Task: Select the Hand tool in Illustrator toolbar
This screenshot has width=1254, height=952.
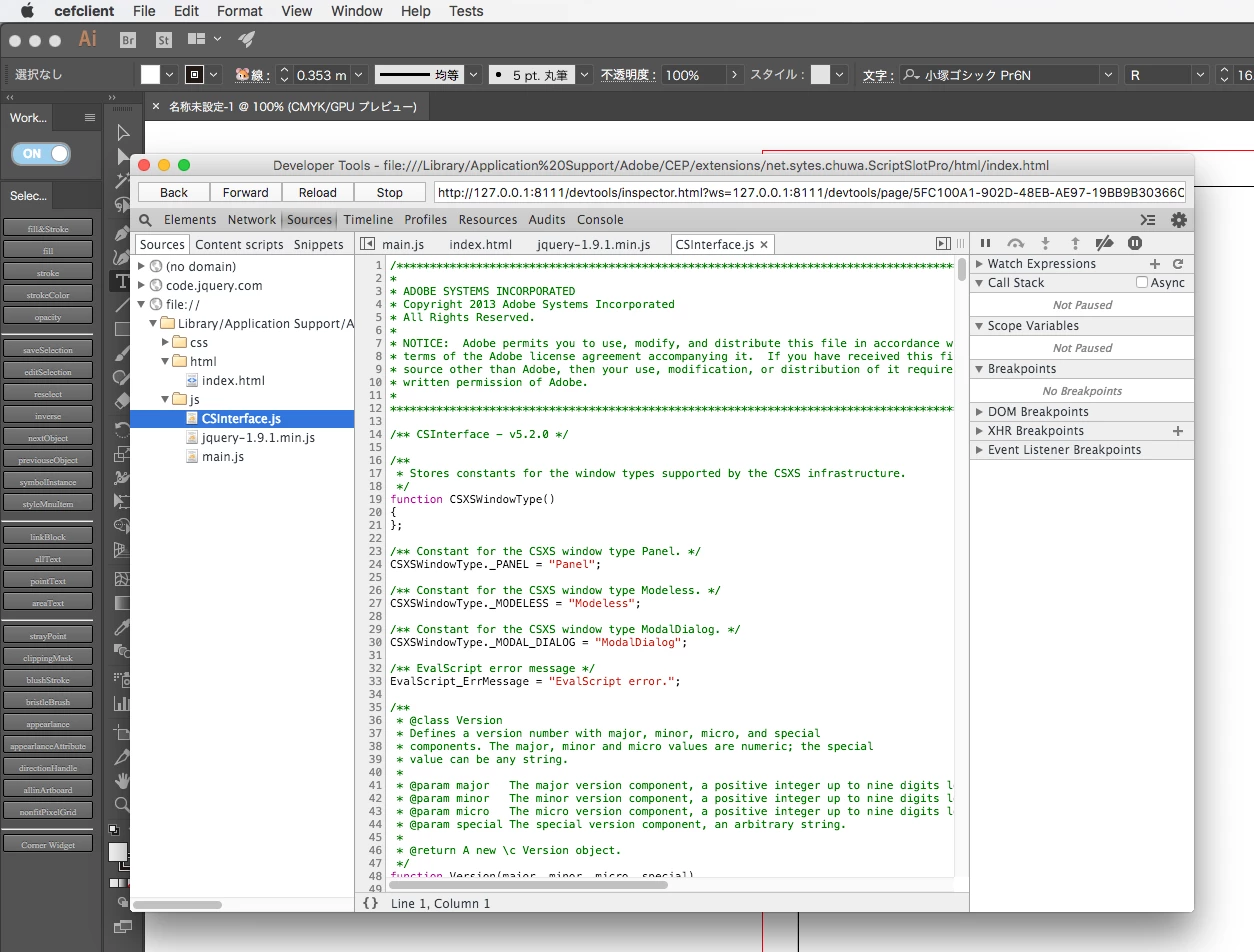Action: coord(122,780)
